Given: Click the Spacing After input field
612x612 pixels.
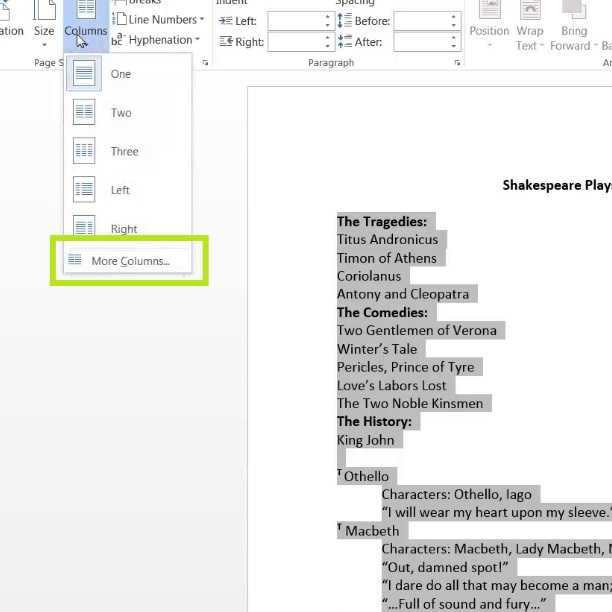Looking at the screenshot, I should (x=422, y=42).
